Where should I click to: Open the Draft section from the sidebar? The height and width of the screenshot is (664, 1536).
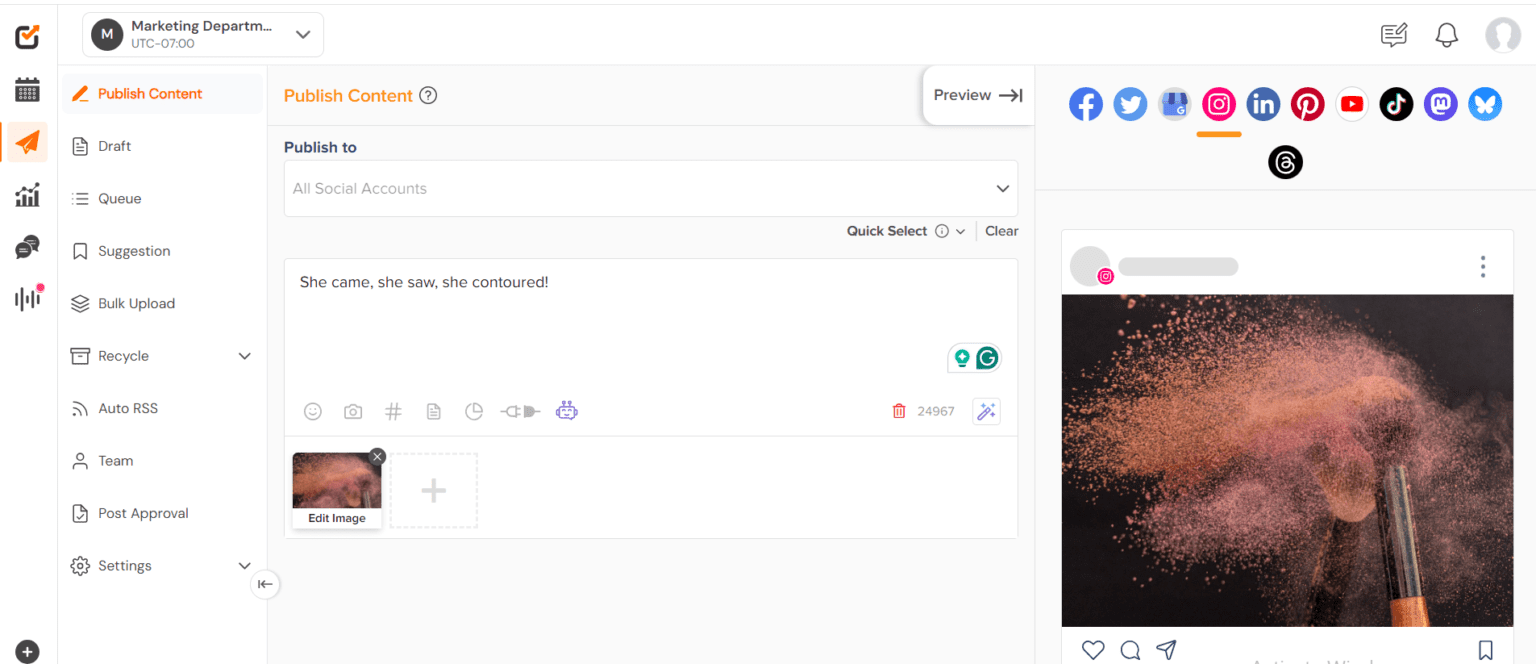pyautogui.click(x=114, y=145)
